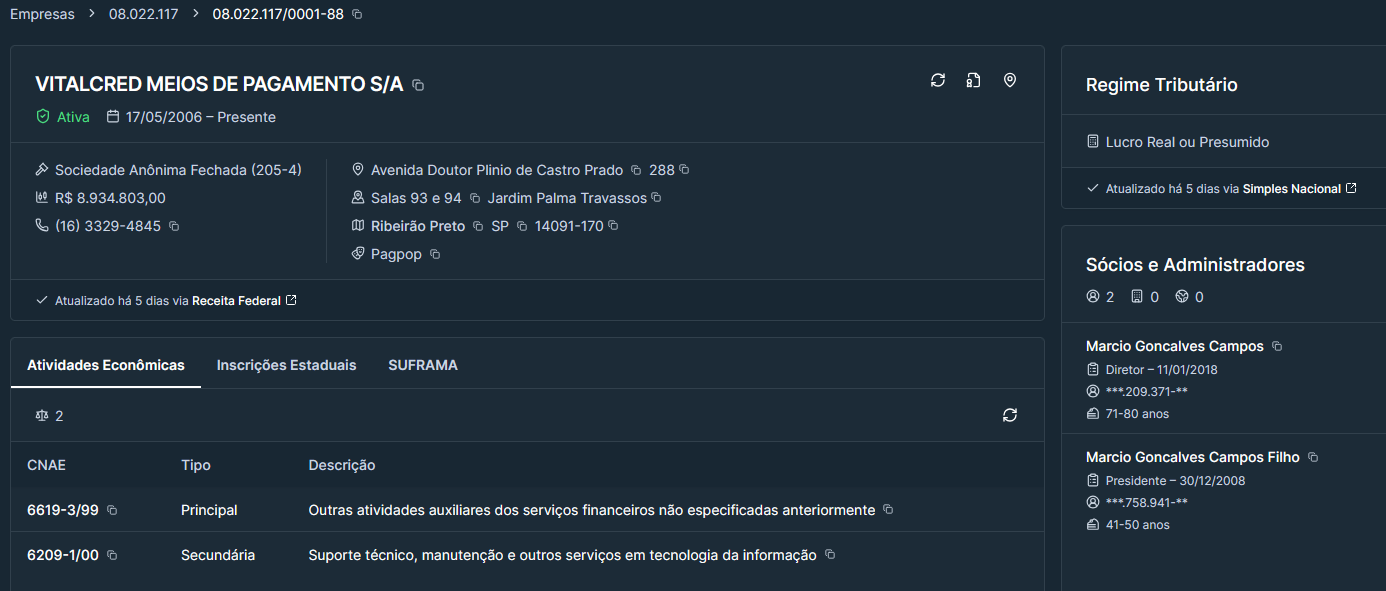Image resolution: width=1386 pixels, height=591 pixels.
Task: Open the SUFRAMA tab
Action: coord(422,365)
